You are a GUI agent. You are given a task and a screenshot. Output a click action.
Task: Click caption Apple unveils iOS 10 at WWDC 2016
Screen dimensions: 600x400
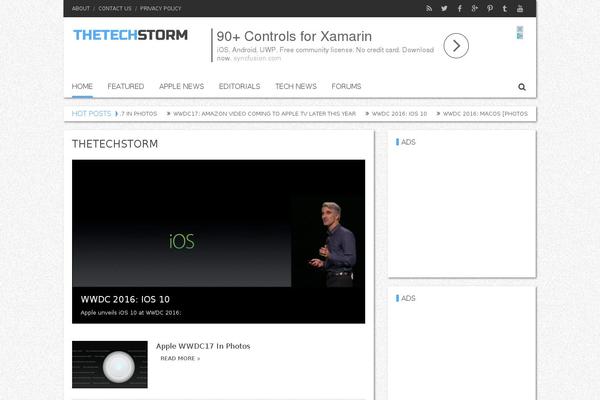131,313
